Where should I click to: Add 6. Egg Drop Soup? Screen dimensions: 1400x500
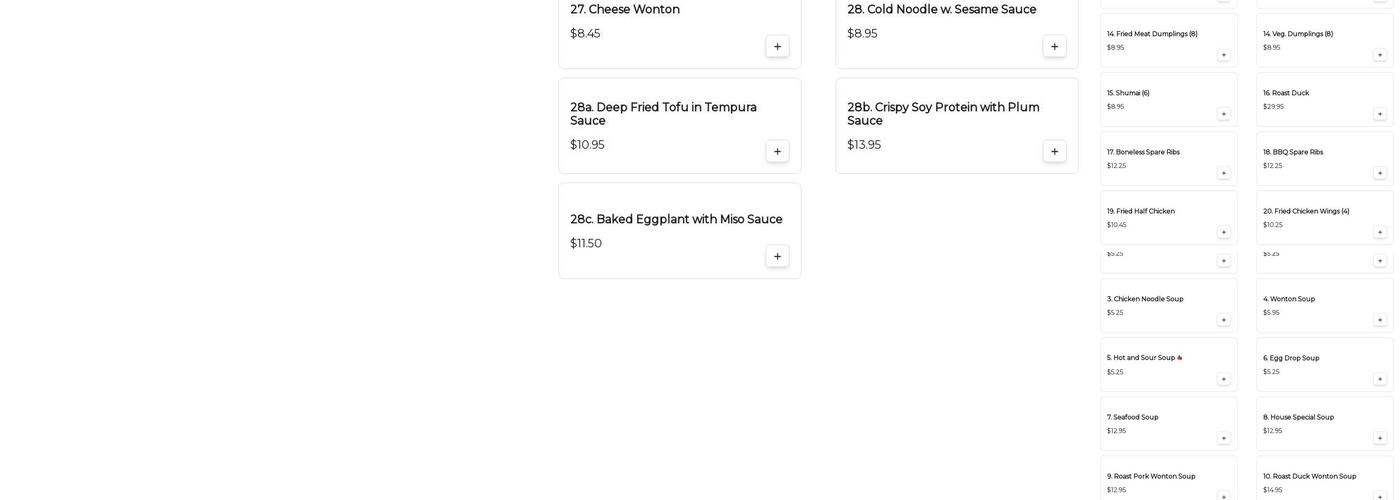1380,379
